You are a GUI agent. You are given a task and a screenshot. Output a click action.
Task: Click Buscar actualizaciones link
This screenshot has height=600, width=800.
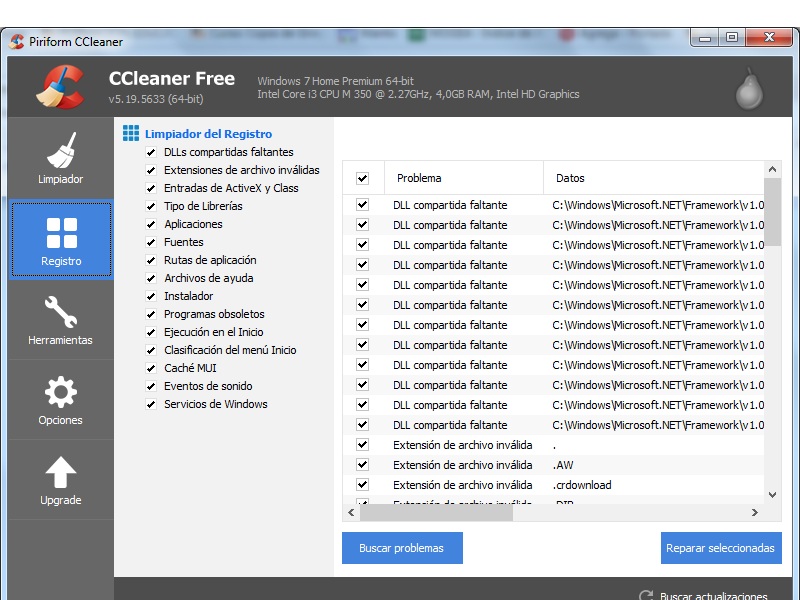pyautogui.click(x=713, y=595)
